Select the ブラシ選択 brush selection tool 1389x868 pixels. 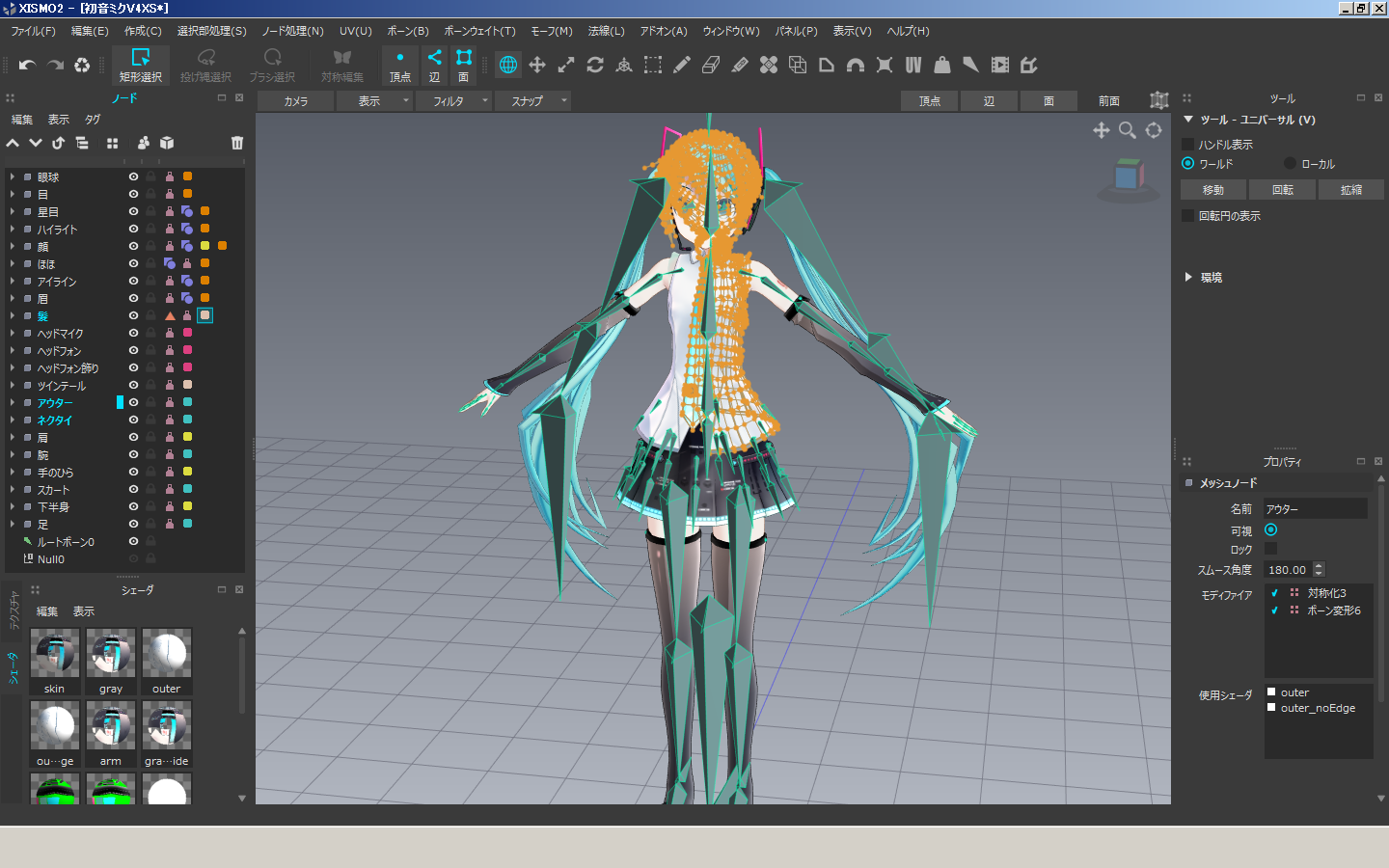[x=272, y=65]
